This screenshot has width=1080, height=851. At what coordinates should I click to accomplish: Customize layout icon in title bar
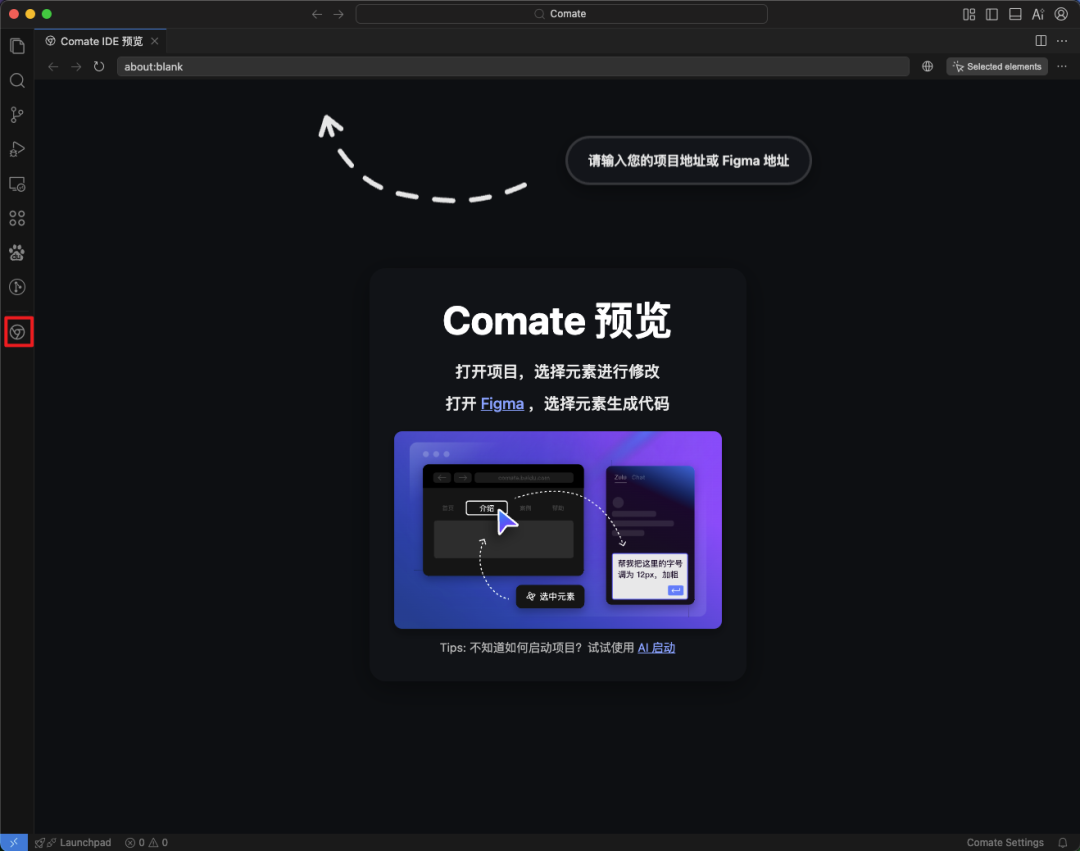pyautogui.click(x=969, y=14)
